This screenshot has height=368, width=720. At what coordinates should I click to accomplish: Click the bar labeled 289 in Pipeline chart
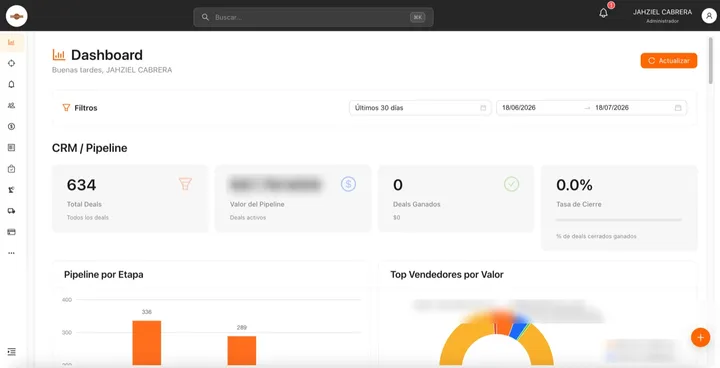coord(242,351)
